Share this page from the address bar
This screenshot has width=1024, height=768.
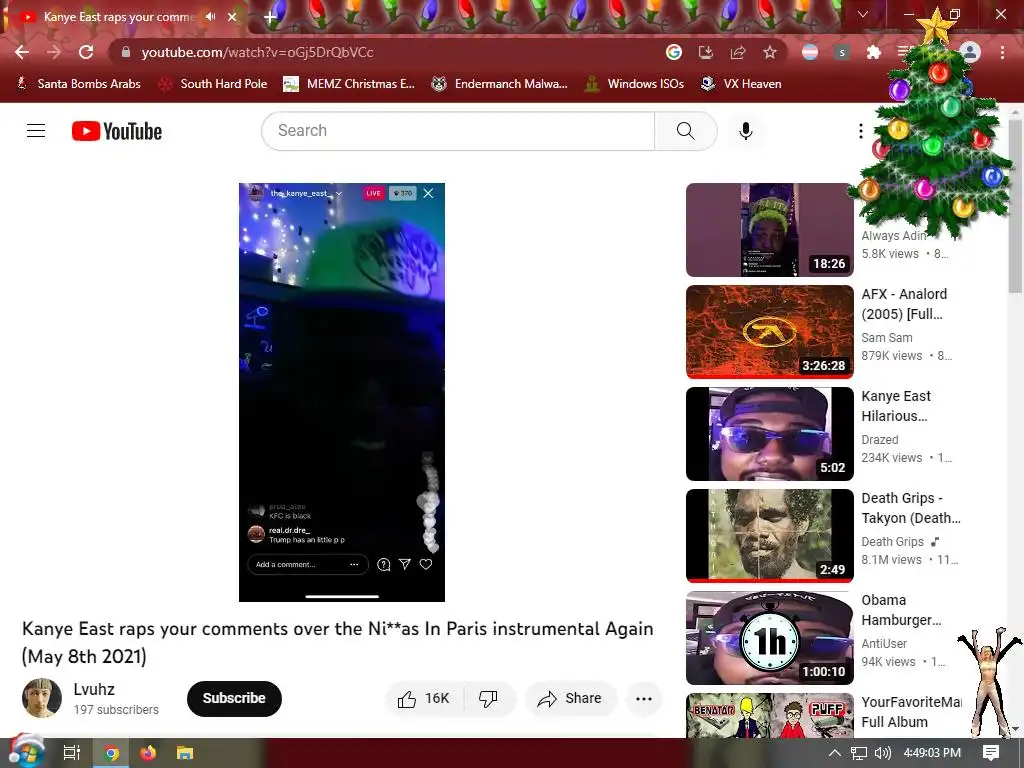[x=738, y=52]
